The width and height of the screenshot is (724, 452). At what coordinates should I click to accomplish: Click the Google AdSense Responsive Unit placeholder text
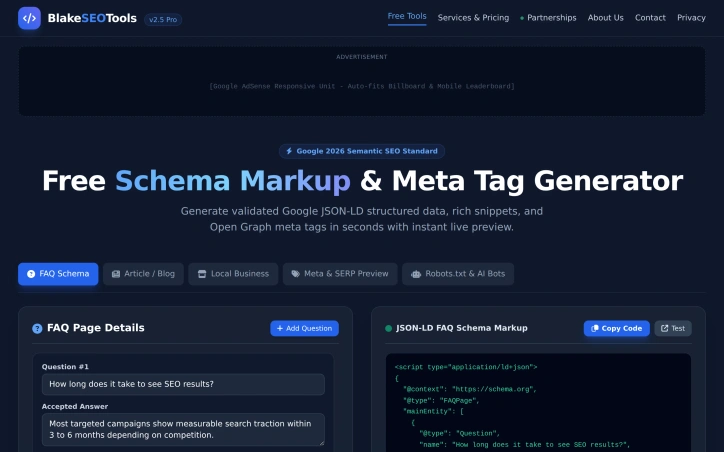pyautogui.click(x=362, y=86)
